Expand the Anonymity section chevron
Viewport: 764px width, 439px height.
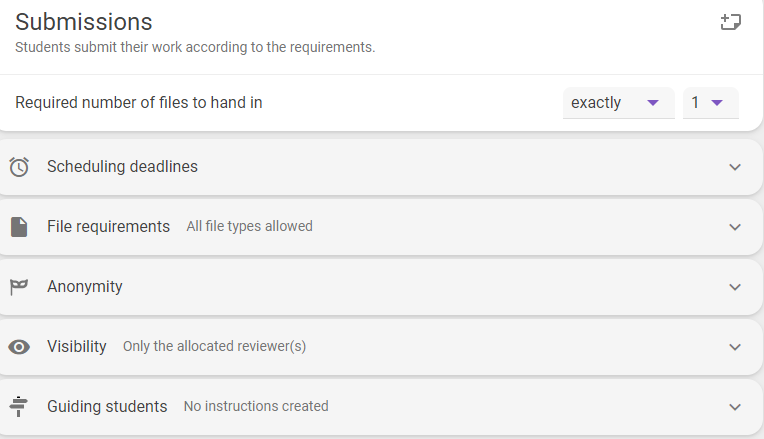(x=735, y=287)
